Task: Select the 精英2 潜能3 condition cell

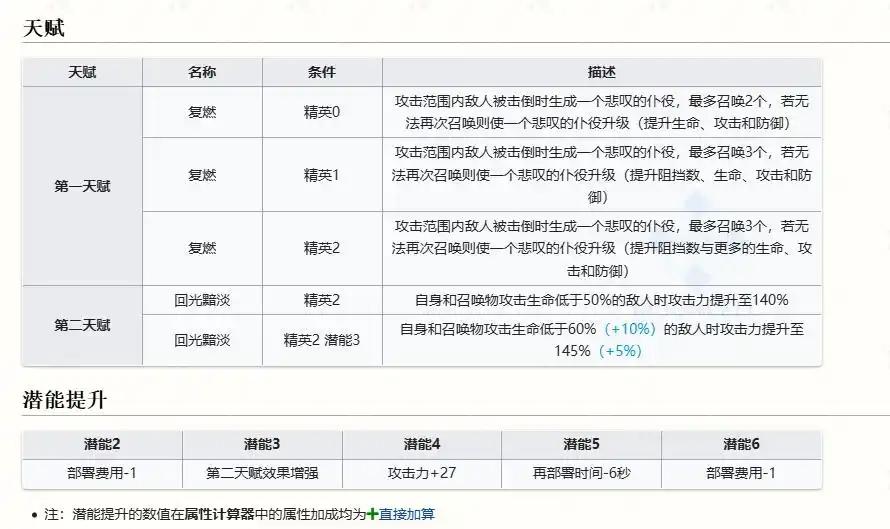Action: (x=322, y=340)
